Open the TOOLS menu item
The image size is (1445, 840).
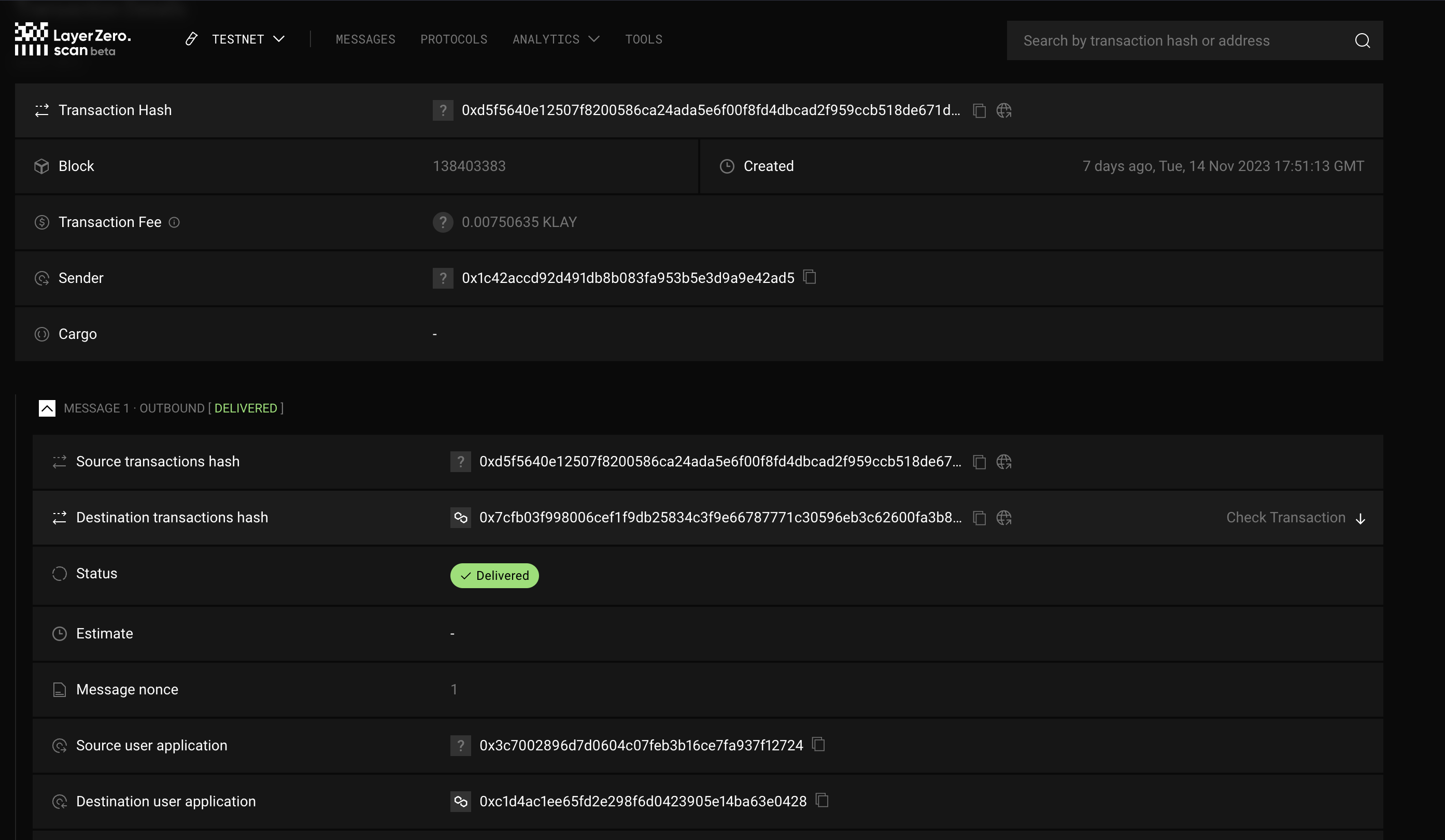point(643,39)
